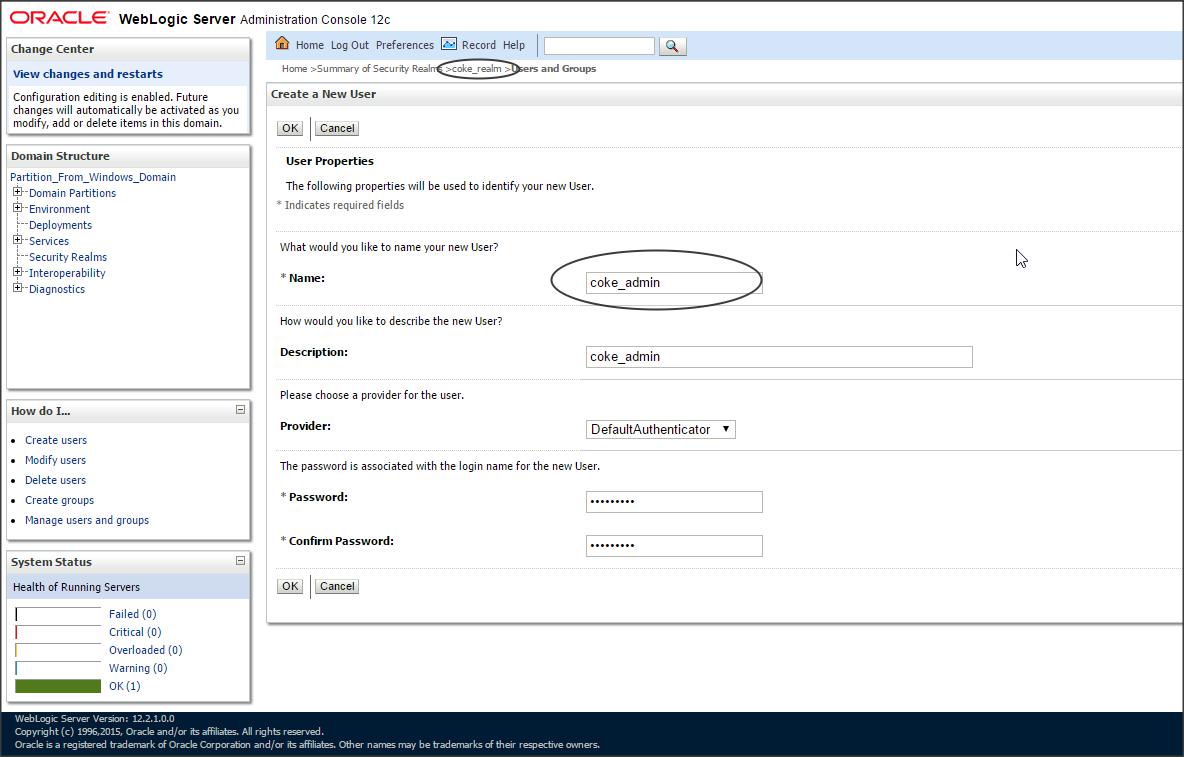Viewport: 1184px width, 757px height.
Task: Click Overloaded (0) status link
Action: click(x=146, y=651)
